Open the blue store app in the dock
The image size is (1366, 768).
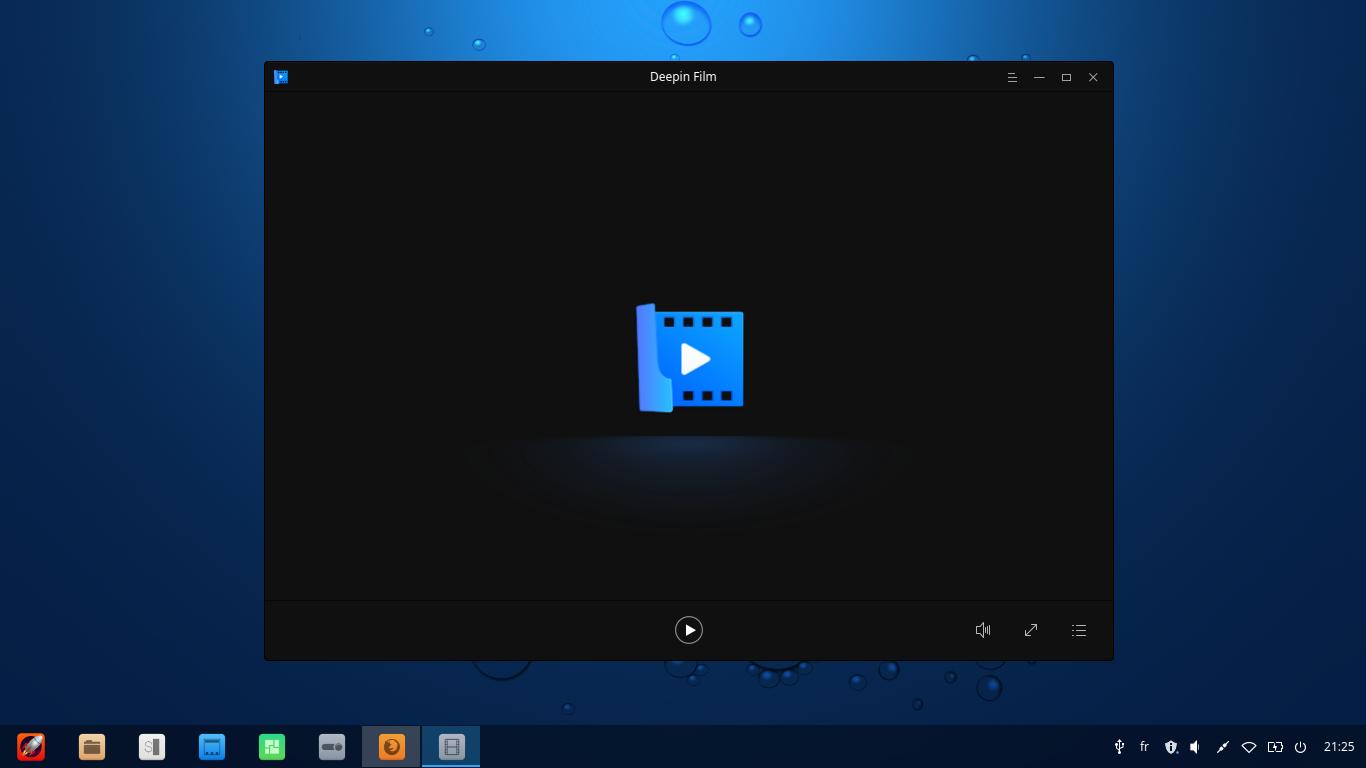click(x=212, y=747)
